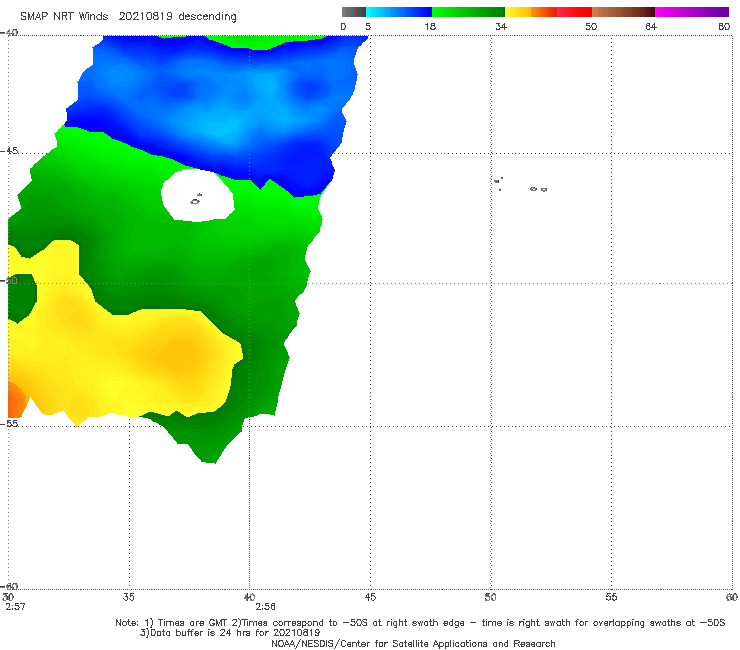The height and width of the screenshot is (650, 740).
Task: Click the swath time '2:56'
Action: (x=265, y=607)
